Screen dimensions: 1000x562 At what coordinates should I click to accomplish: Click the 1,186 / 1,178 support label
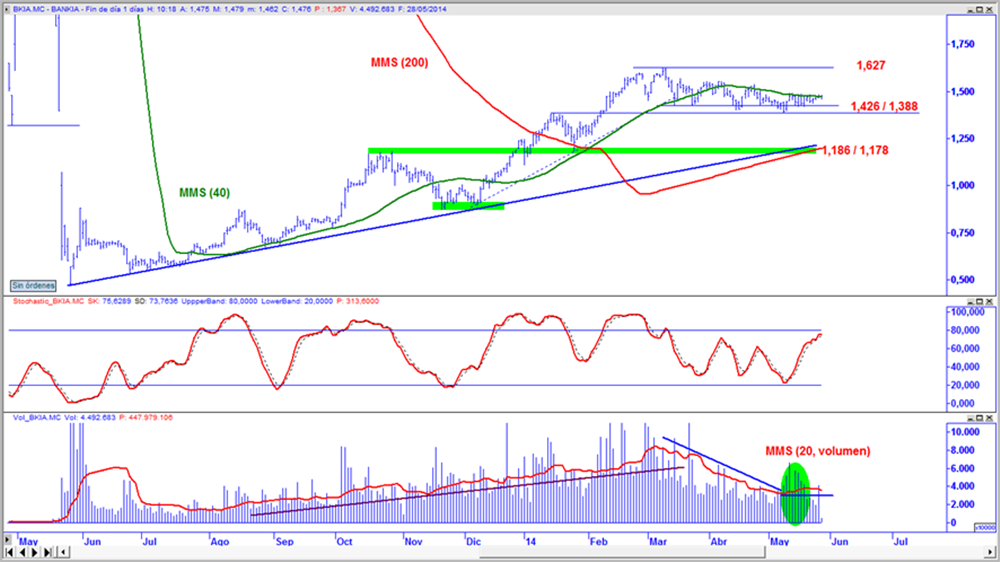click(855, 151)
